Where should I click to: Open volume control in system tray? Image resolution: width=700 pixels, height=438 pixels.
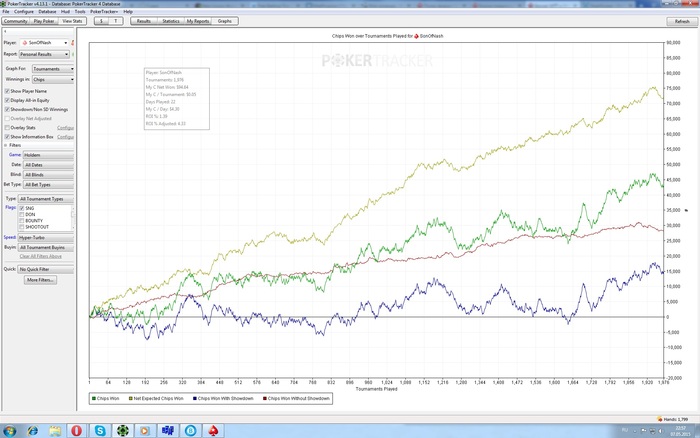click(x=660, y=431)
